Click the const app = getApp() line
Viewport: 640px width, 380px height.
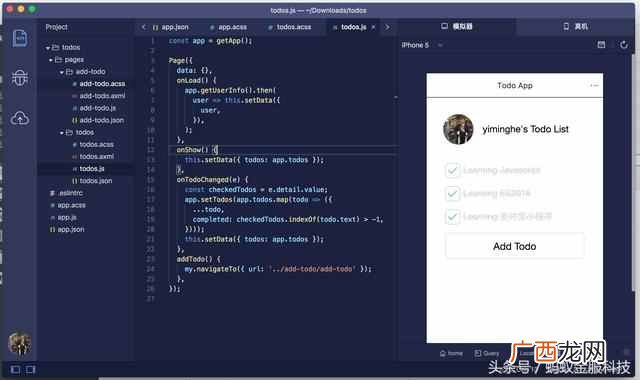[x=210, y=41]
